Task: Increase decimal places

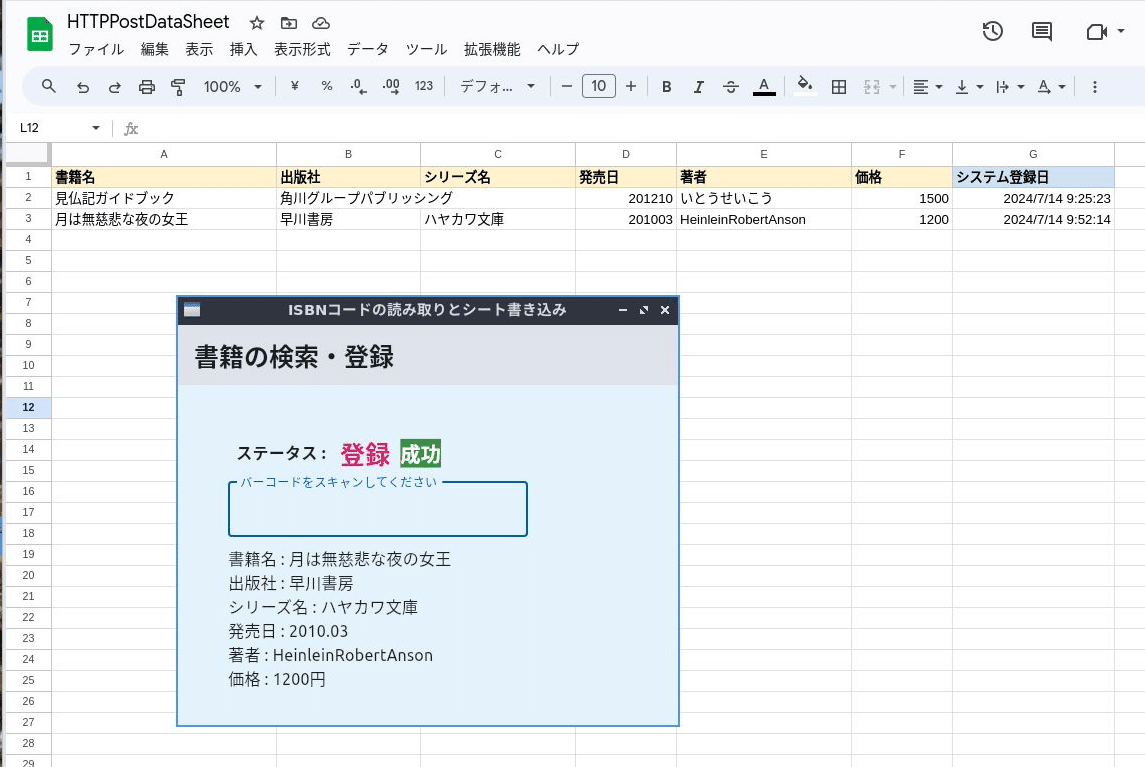Action: (x=391, y=86)
